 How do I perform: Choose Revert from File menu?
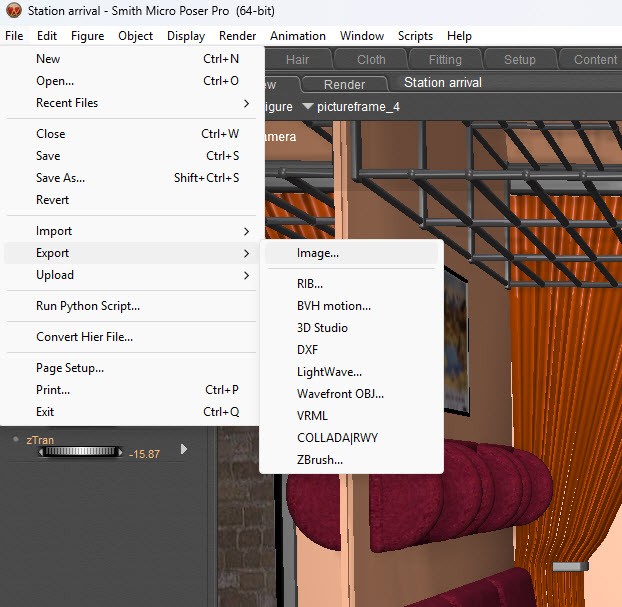[130, 200]
